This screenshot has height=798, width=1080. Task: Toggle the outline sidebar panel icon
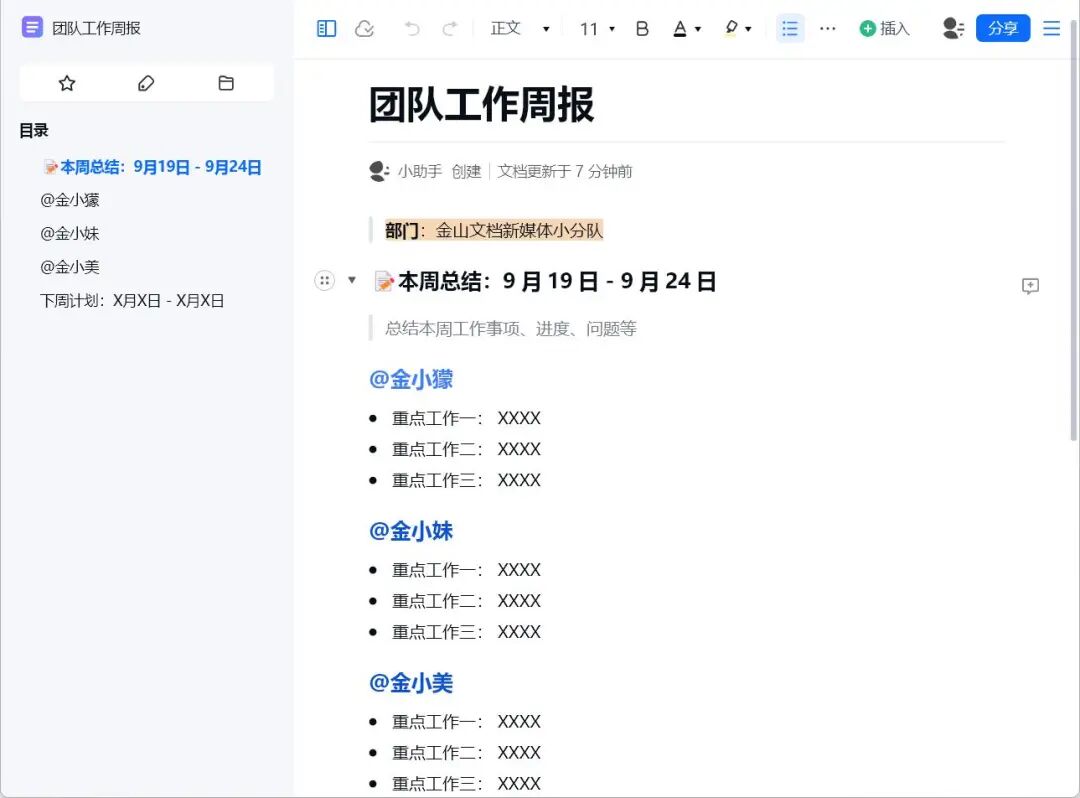326,28
